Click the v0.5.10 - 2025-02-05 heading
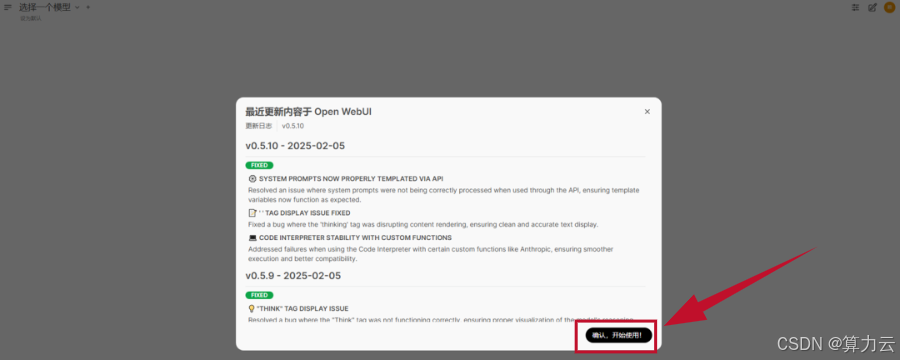This screenshot has height=360, width=900. click(x=295, y=146)
